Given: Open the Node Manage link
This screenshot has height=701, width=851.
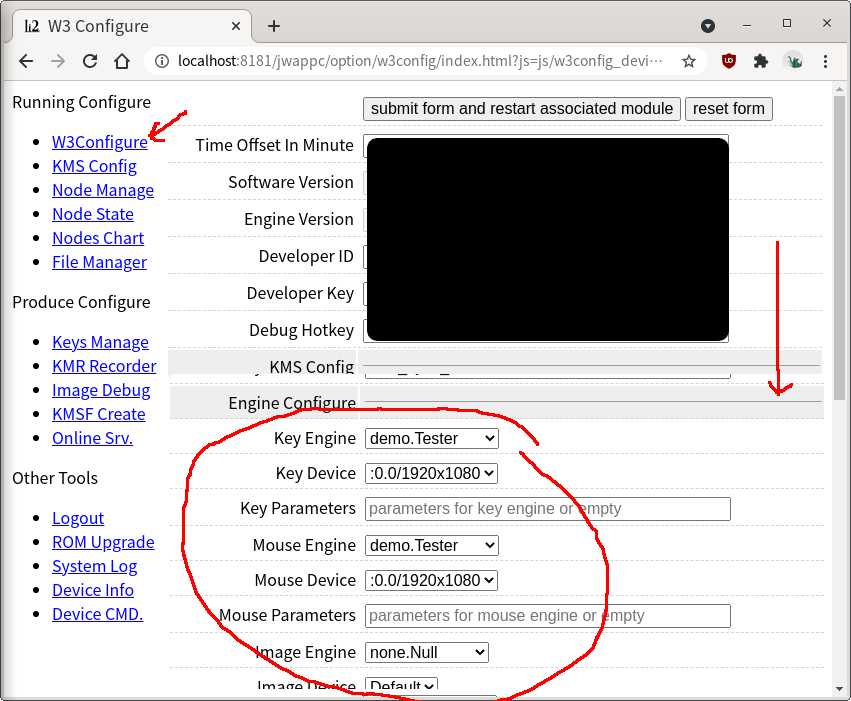Looking at the screenshot, I should pos(103,190).
